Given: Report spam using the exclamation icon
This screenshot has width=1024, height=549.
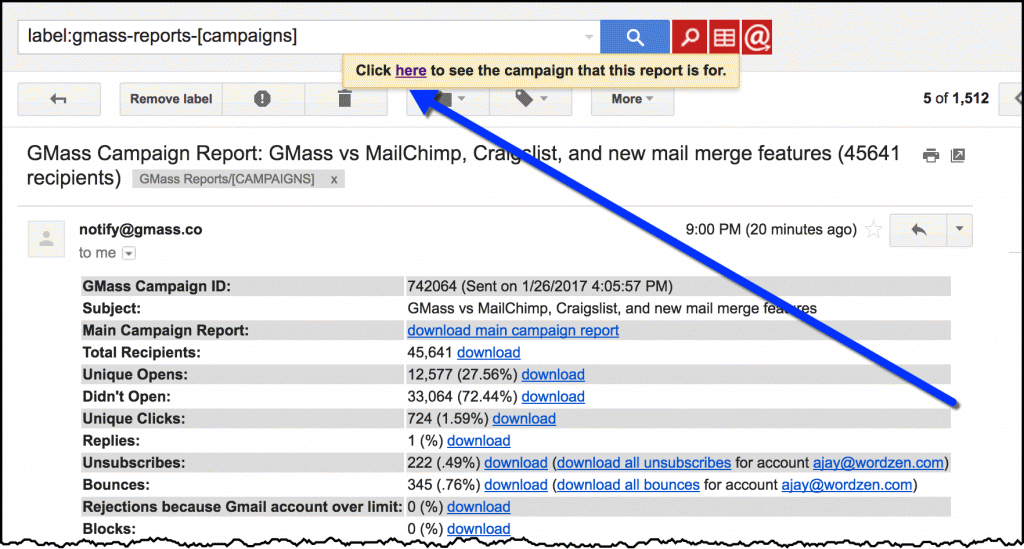Looking at the screenshot, I should click(x=262, y=99).
